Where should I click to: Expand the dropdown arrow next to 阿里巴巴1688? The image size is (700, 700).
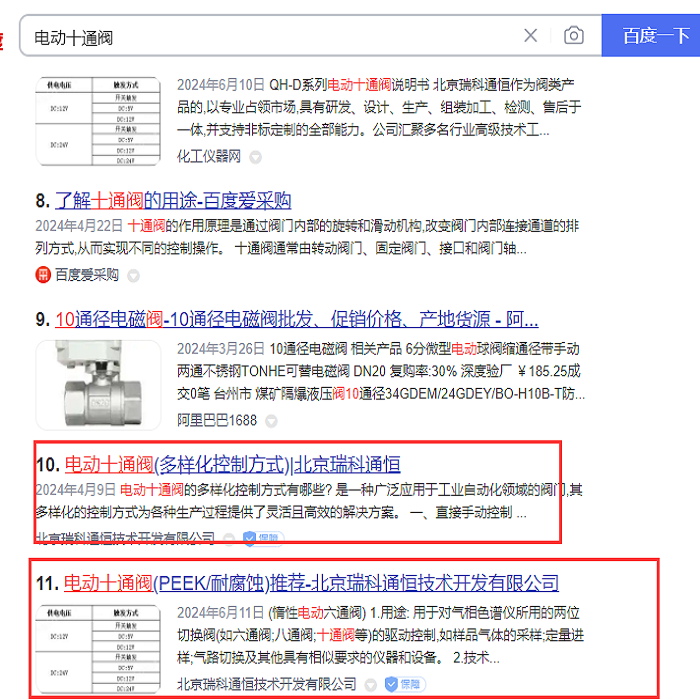(271, 421)
